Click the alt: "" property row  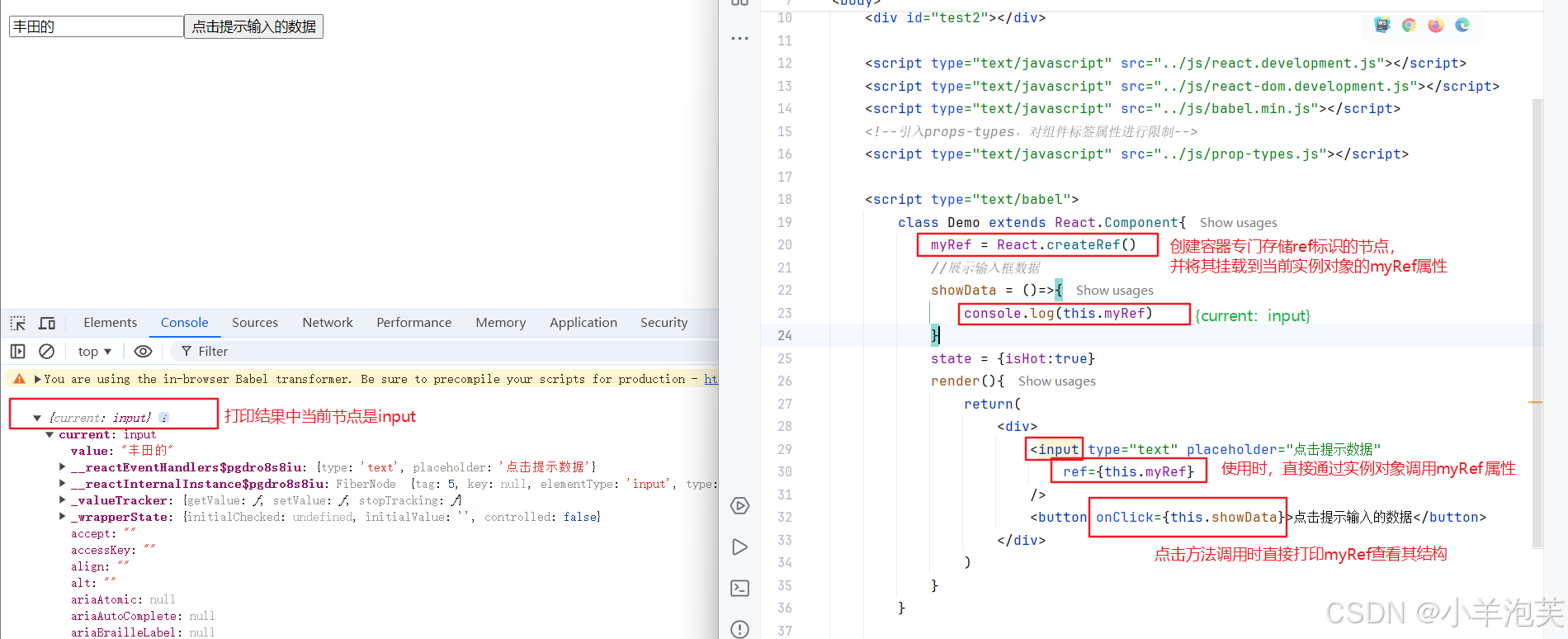click(x=93, y=583)
